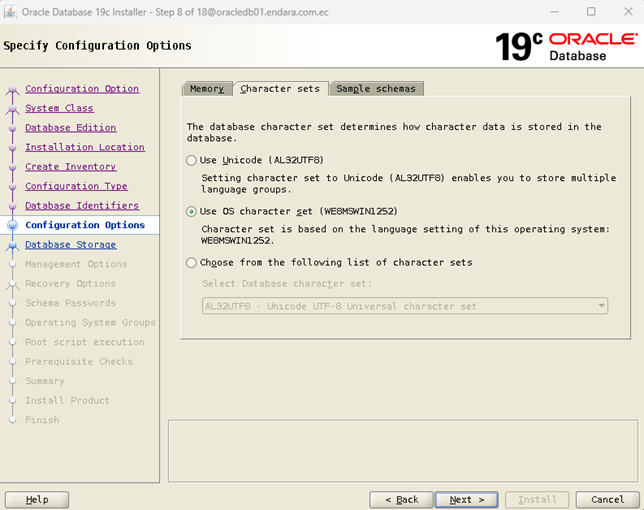Open the Character sets tab
This screenshot has width=644, height=510.
click(x=280, y=89)
